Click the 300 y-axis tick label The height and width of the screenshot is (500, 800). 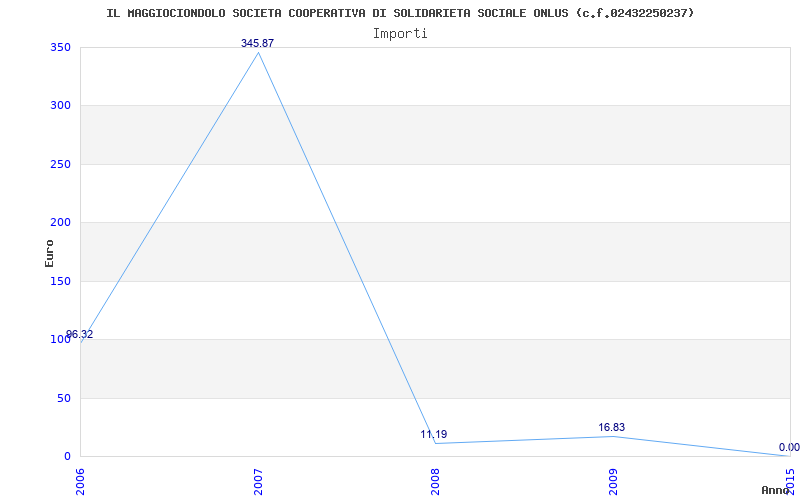(60, 106)
